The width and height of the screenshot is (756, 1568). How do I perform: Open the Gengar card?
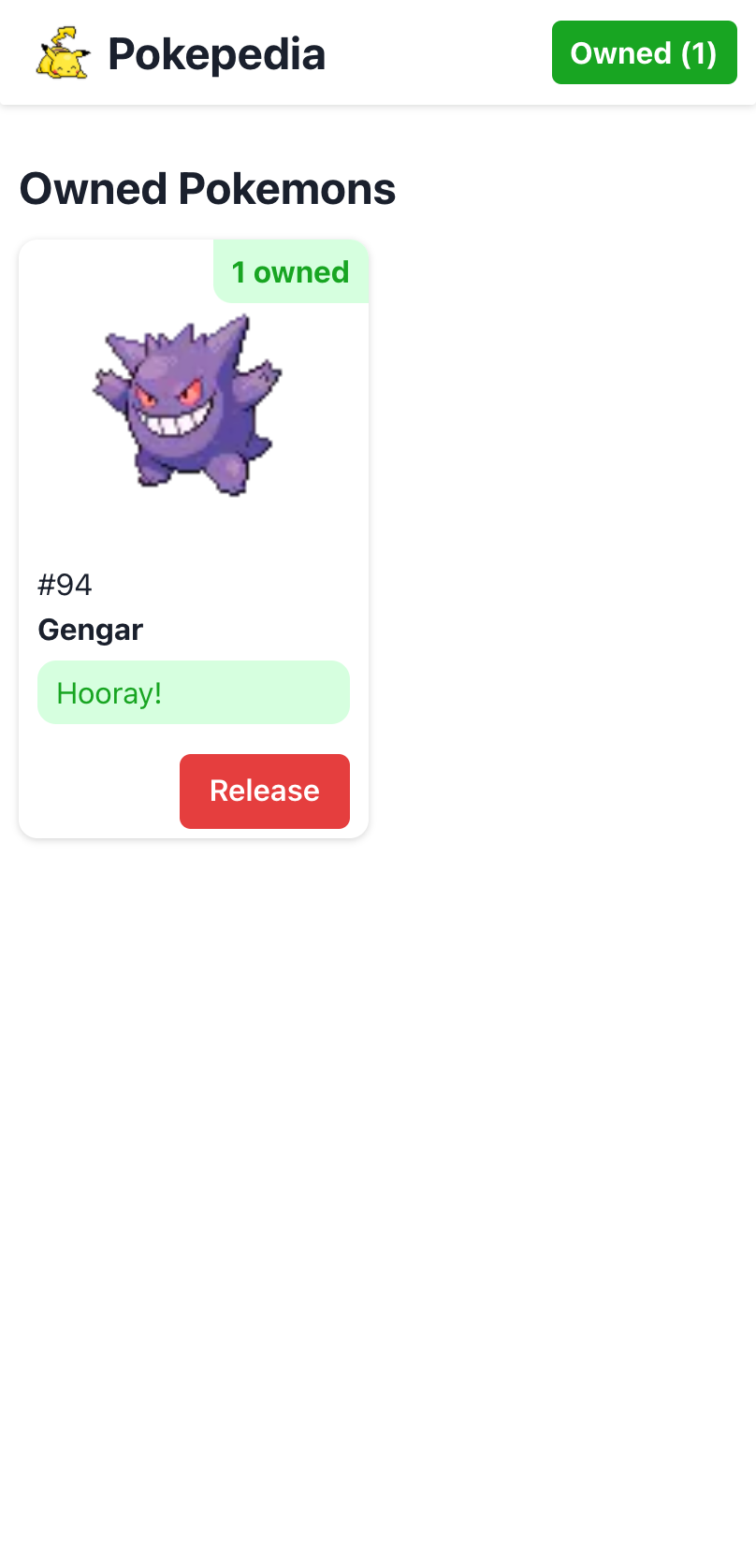pyautogui.click(x=194, y=539)
